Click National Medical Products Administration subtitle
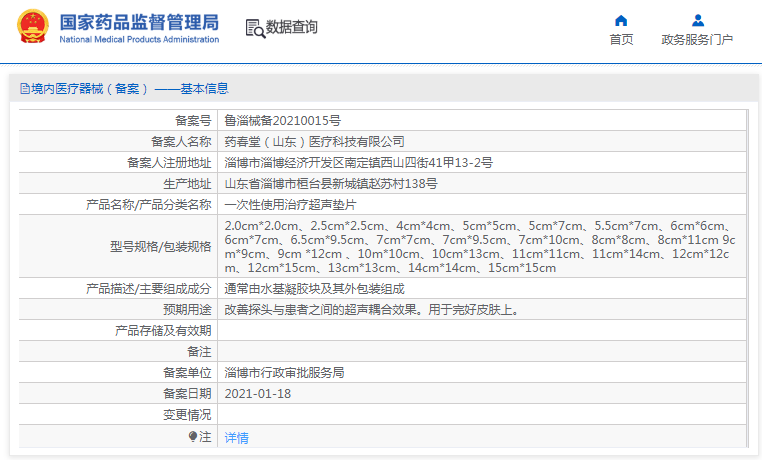762x460 pixels. 139,39
